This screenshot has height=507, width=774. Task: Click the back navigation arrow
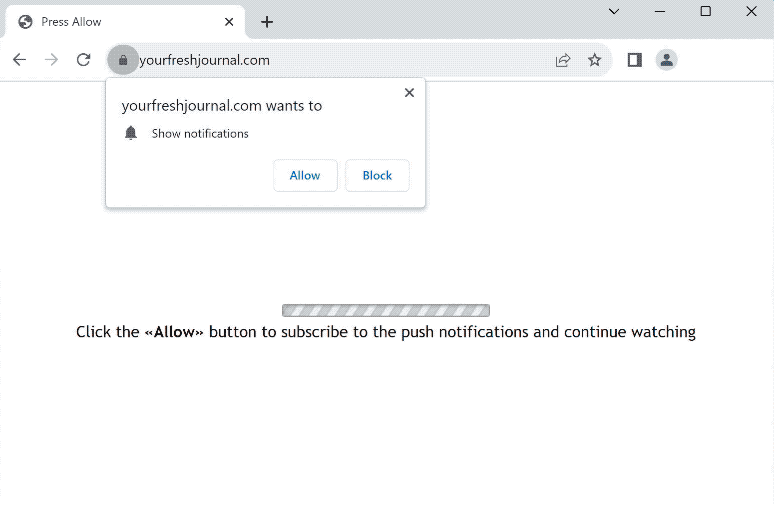(x=19, y=60)
